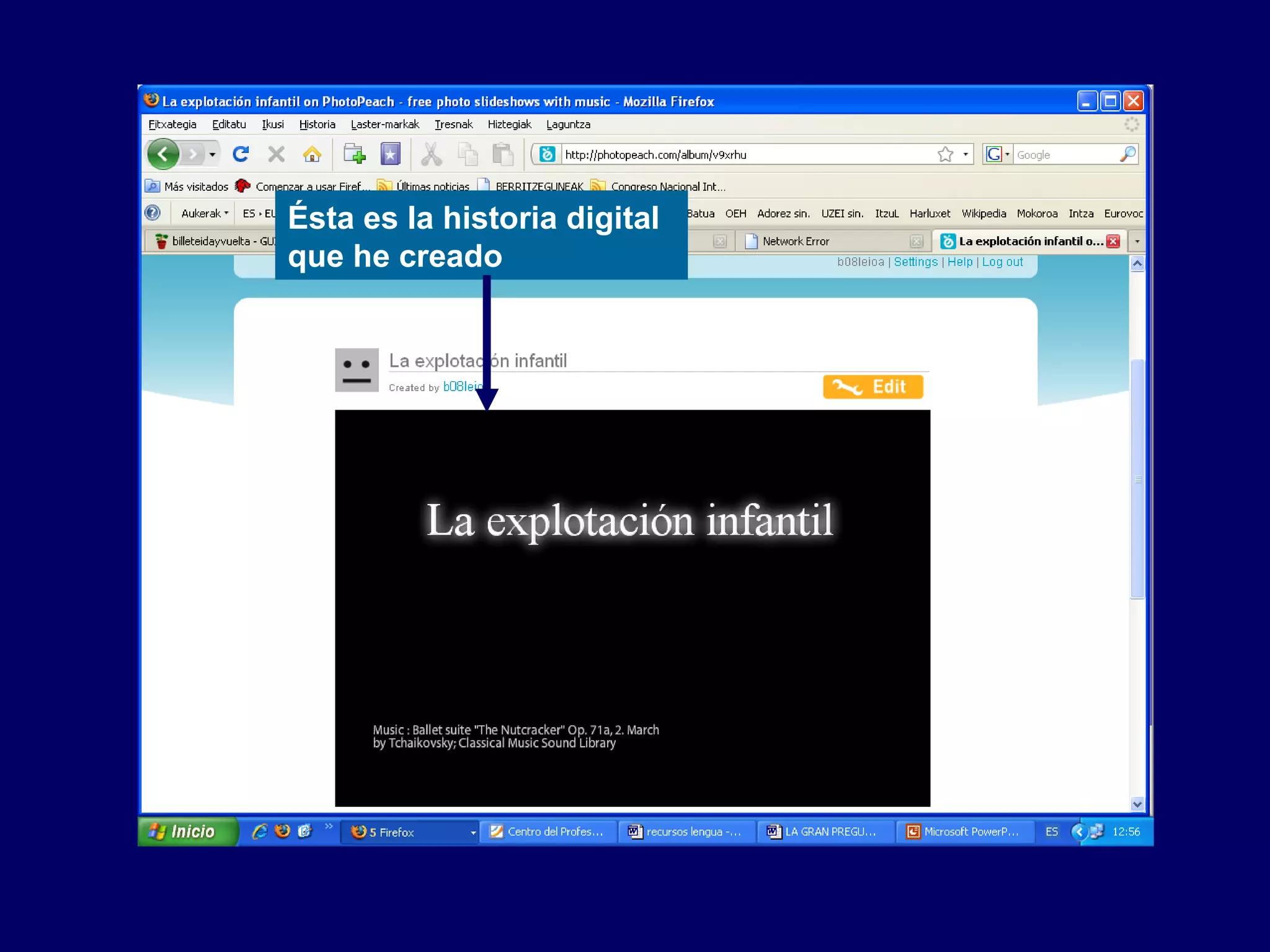Viewport: 1270px width, 952px height.
Task: Click the bookmarks star toolbar icon
Action: [390, 154]
